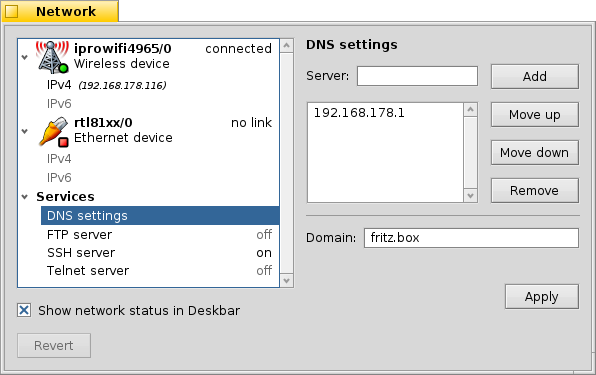
Task: Click the Ethernet cable icon for rtl81xx/0
Action: pos(53,132)
